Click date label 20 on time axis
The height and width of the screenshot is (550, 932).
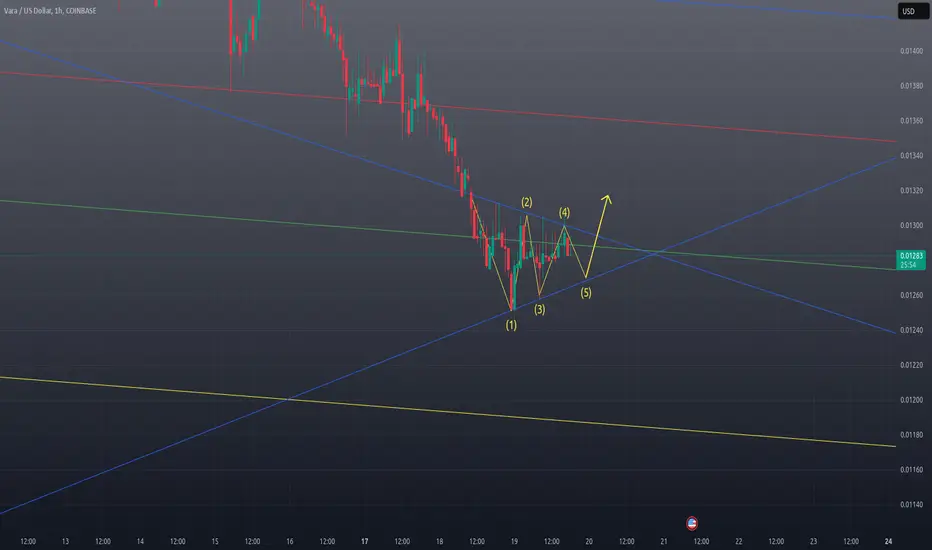click(589, 542)
